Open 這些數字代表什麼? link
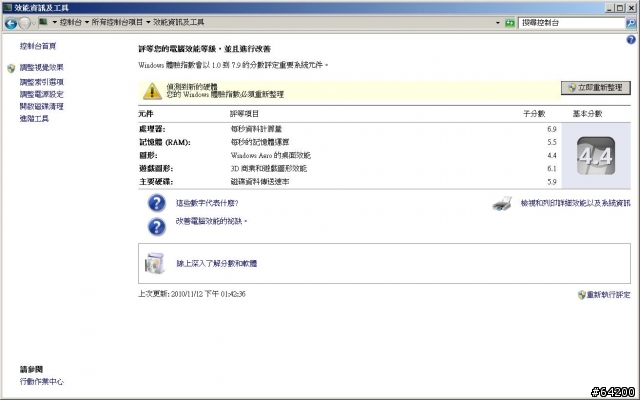Image resolution: width=640 pixels, height=400 pixels. [x=207, y=203]
